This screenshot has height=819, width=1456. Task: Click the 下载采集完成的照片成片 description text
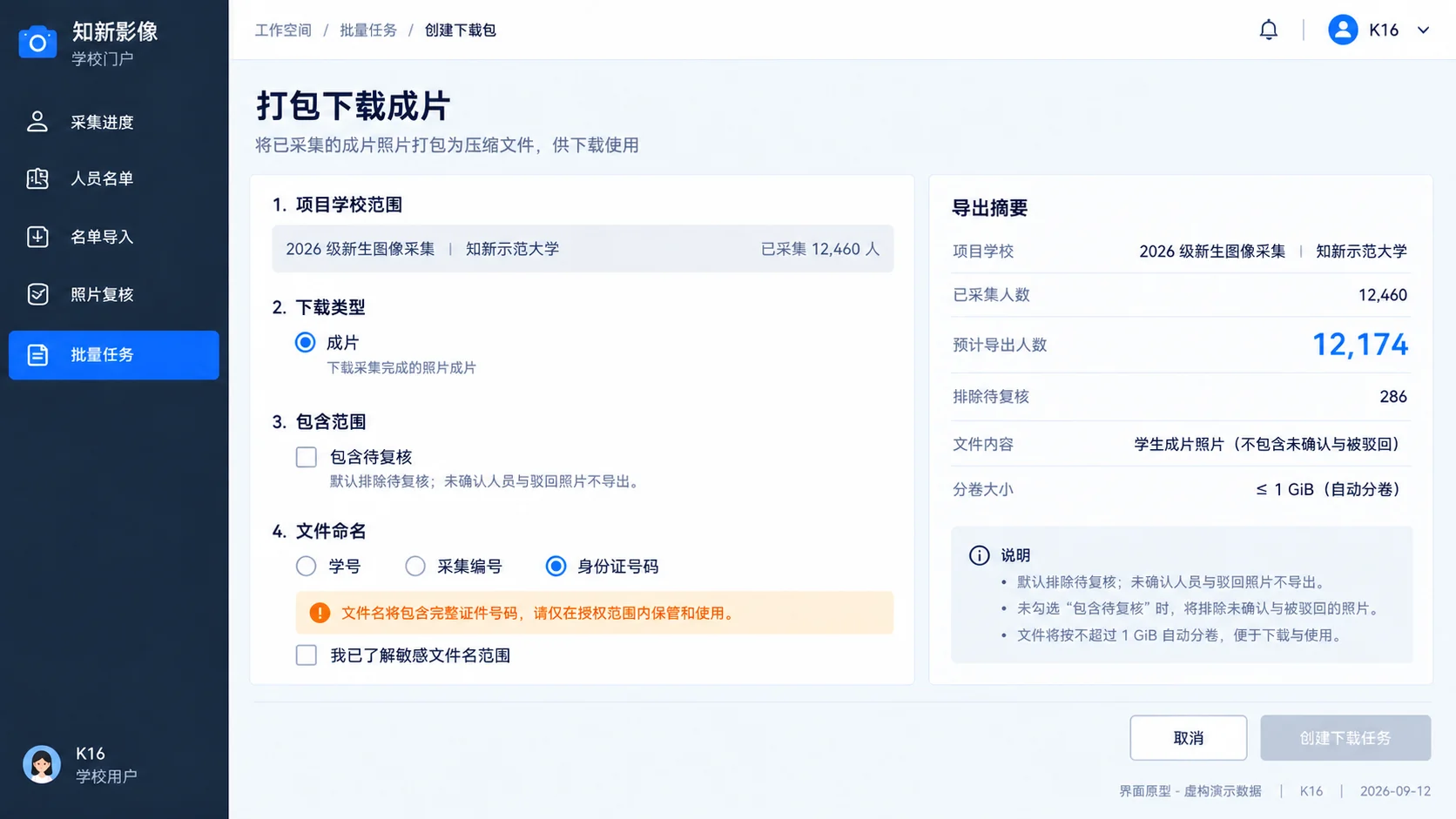tap(401, 368)
